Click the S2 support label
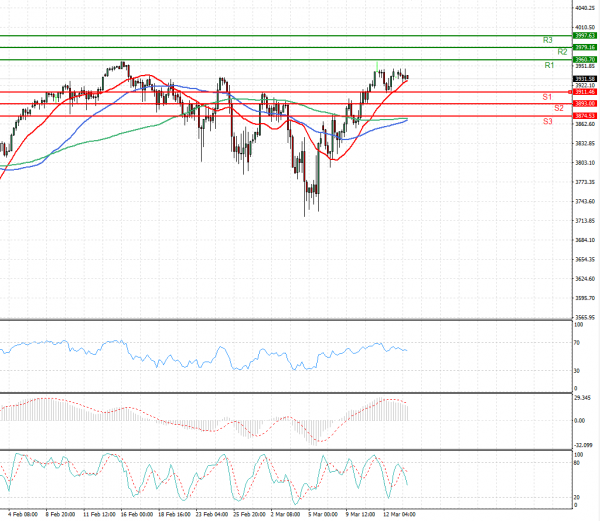Screen dimensions: 600x521 pos(559,108)
